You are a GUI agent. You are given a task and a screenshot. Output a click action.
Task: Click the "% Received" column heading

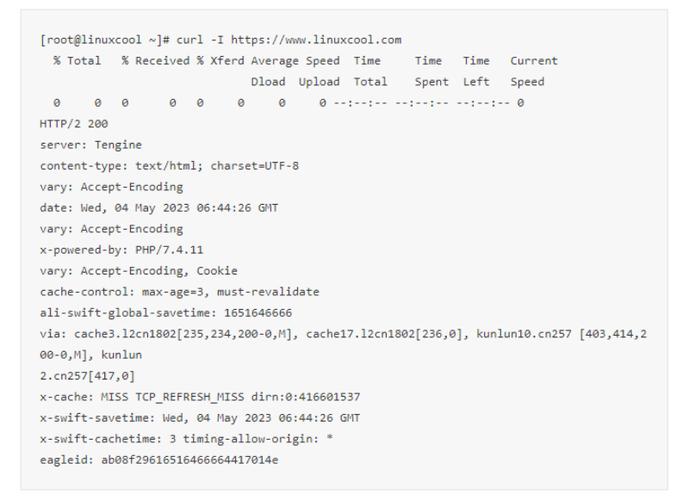pyautogui.click(x=155, y=61)
